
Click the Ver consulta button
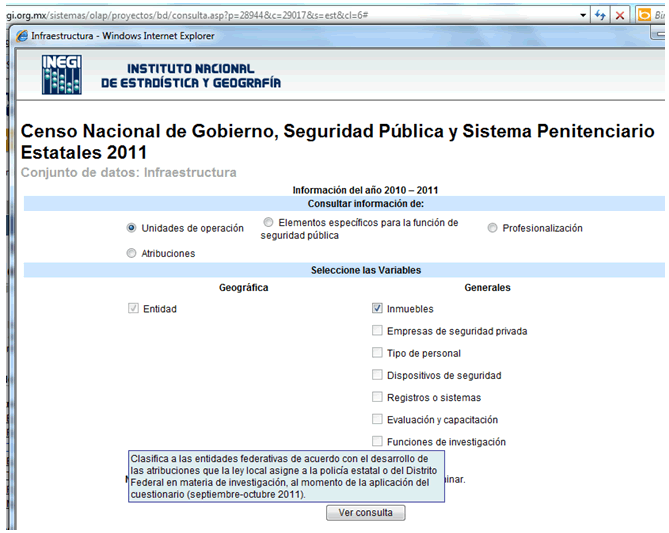click(x=366, y=513)
